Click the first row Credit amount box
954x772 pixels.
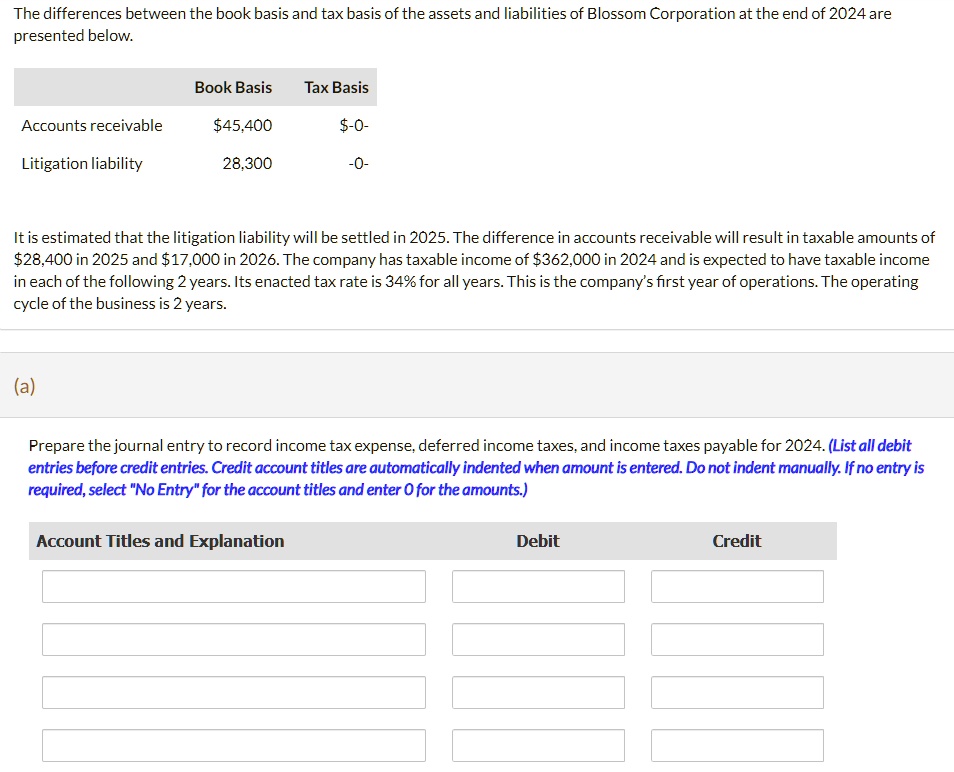(736, 586)
